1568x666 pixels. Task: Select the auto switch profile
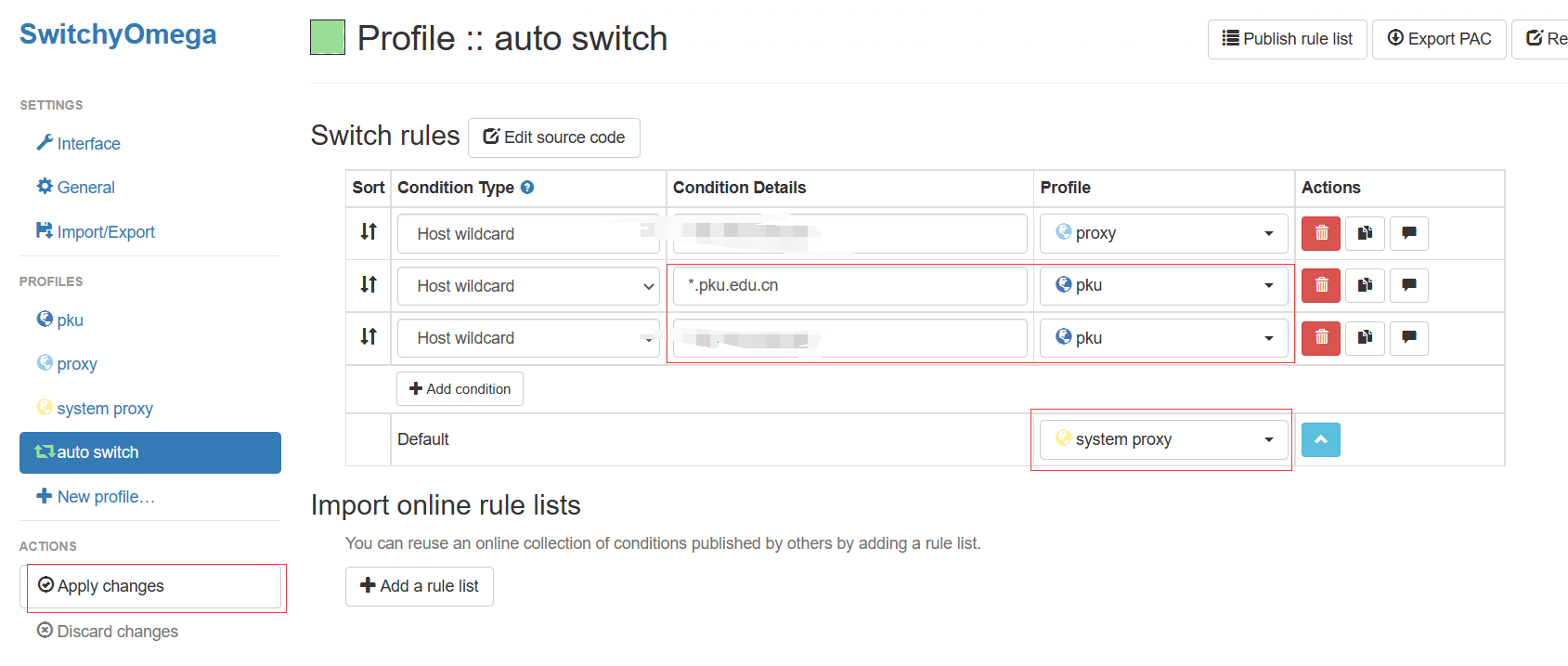tap(150, 452)
